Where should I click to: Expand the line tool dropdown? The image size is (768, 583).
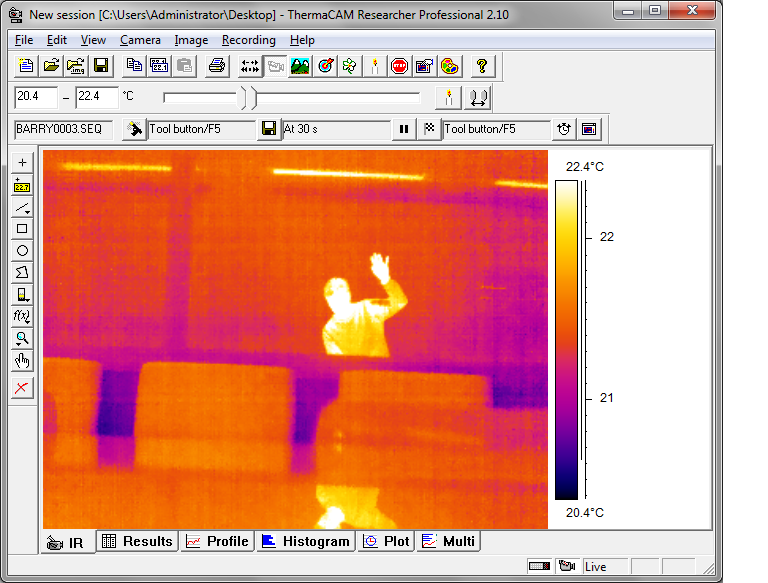[22, 207]
